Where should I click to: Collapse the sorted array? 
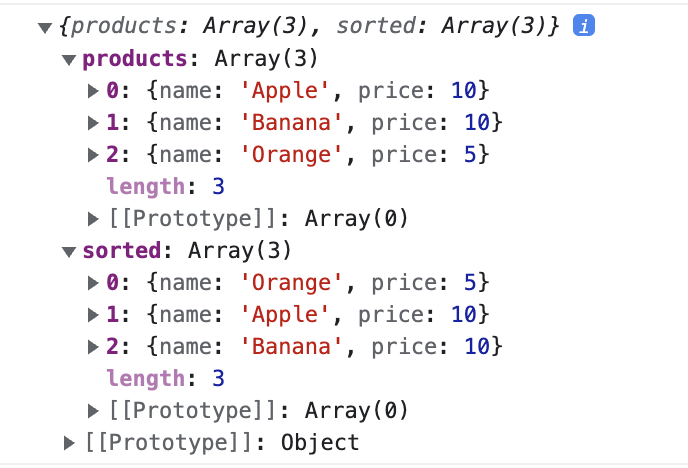click(x=69, y=252)
